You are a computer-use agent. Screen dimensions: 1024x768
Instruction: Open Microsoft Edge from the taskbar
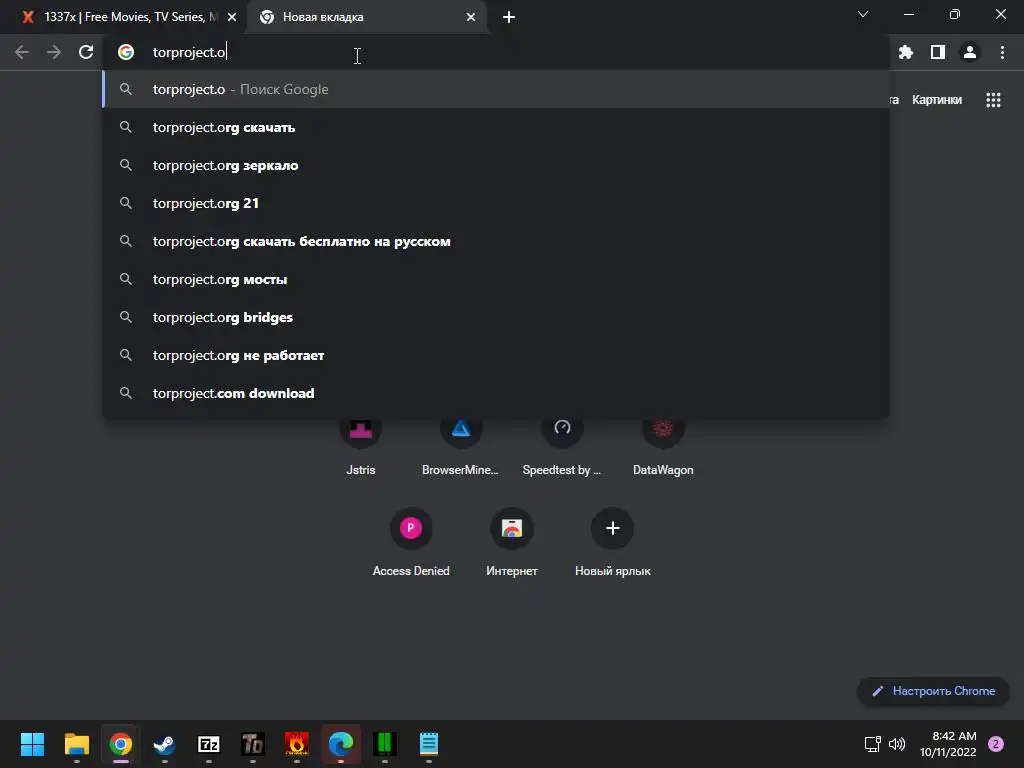tap(341, 744)
